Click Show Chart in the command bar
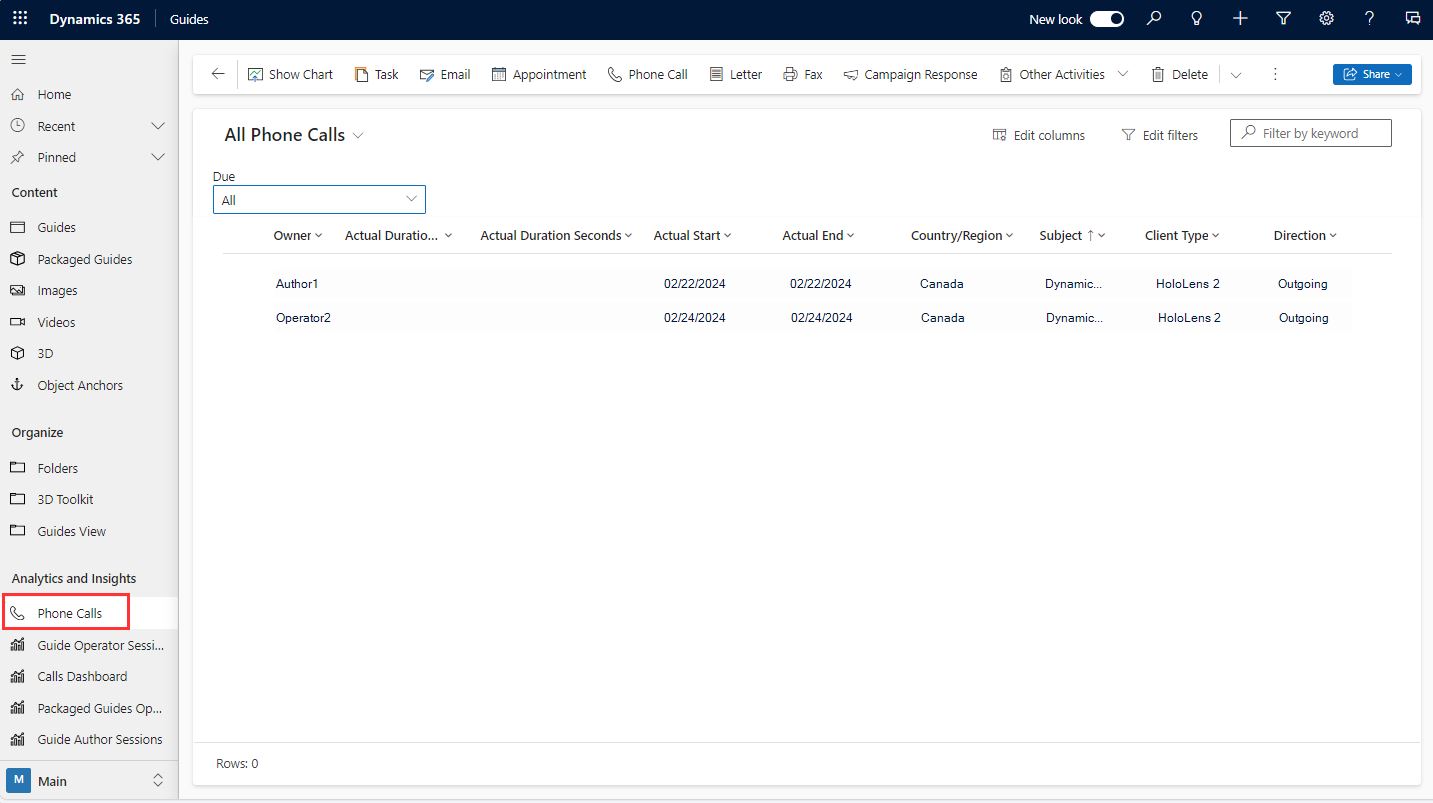1433x803 pixels. (x=290, y=73)
